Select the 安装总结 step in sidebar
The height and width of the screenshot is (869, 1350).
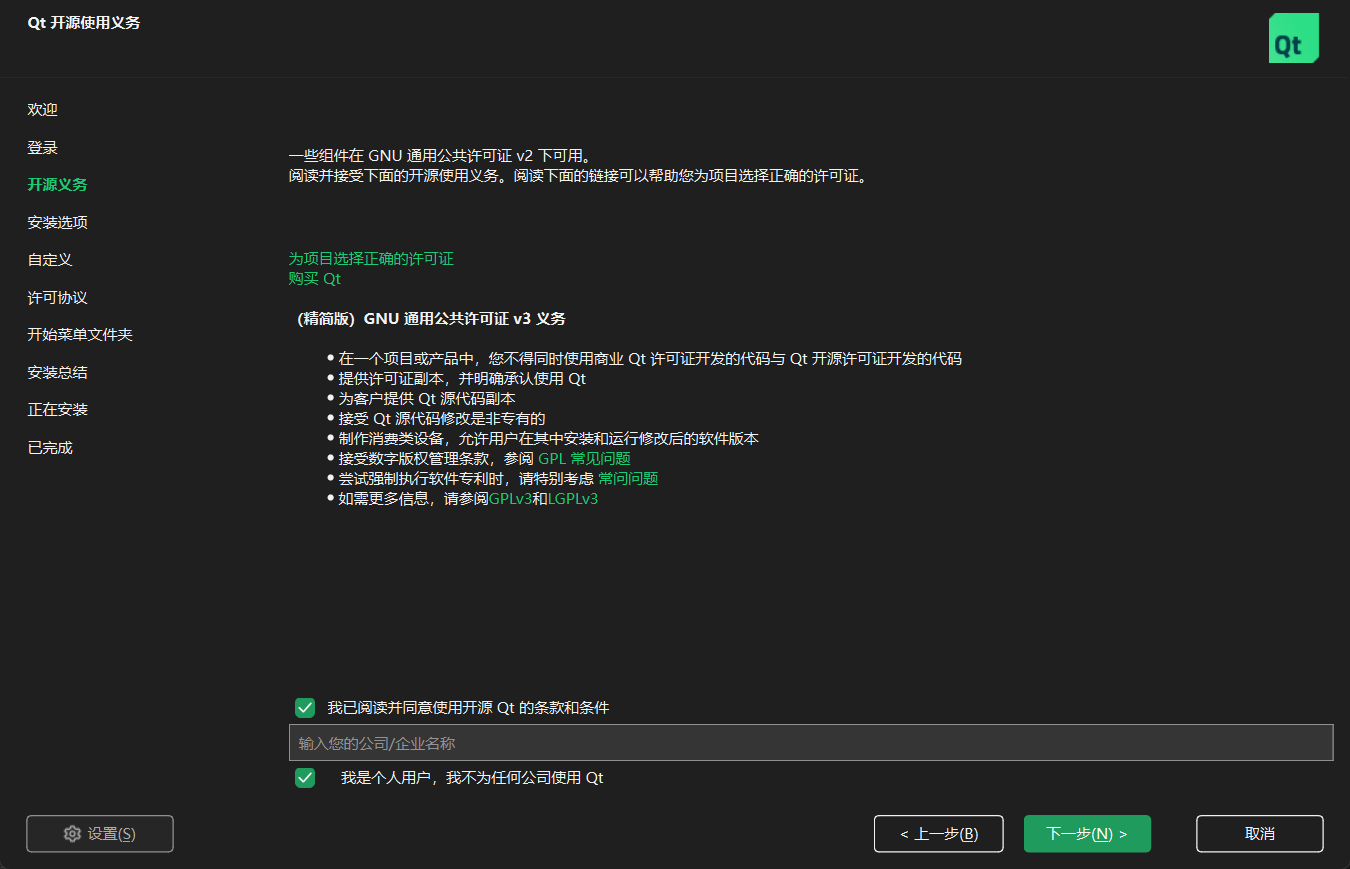pos(57,373)
